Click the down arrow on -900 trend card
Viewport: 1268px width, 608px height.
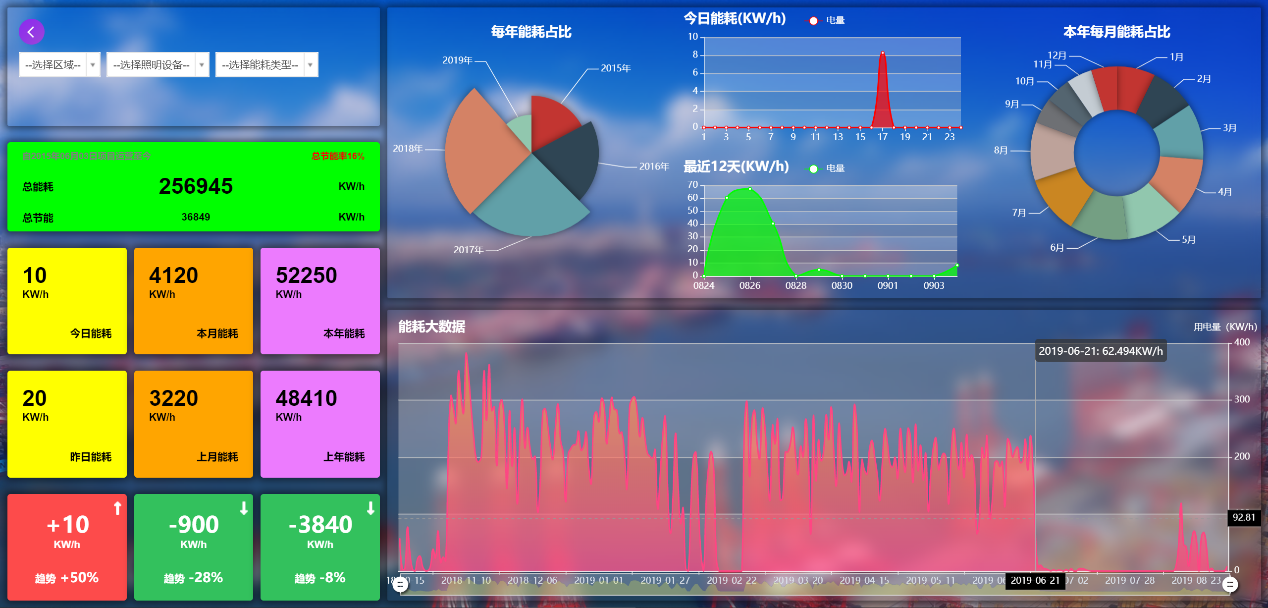244,509
